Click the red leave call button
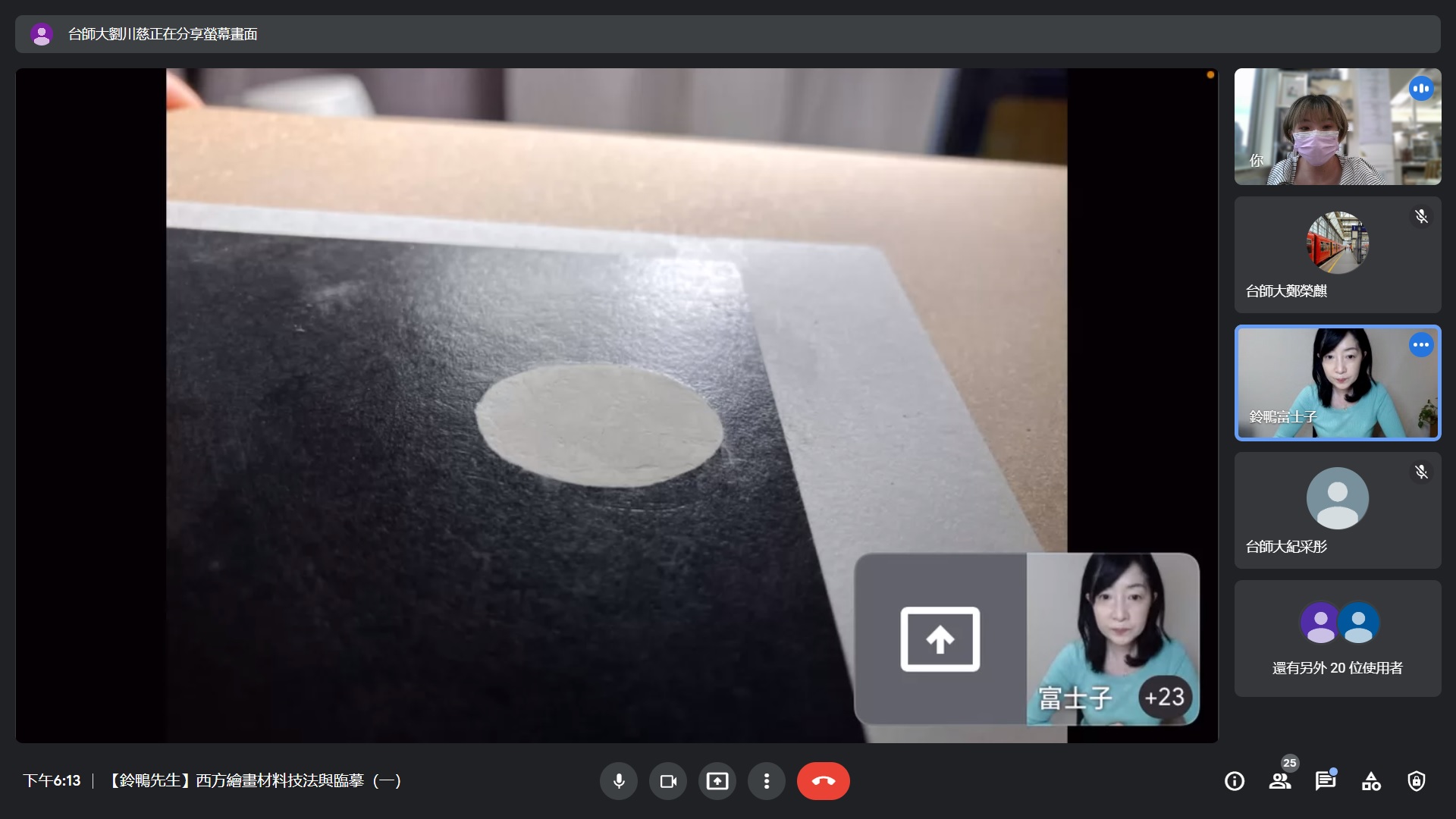The image size is (1456, 819). [x=823, y=781]
